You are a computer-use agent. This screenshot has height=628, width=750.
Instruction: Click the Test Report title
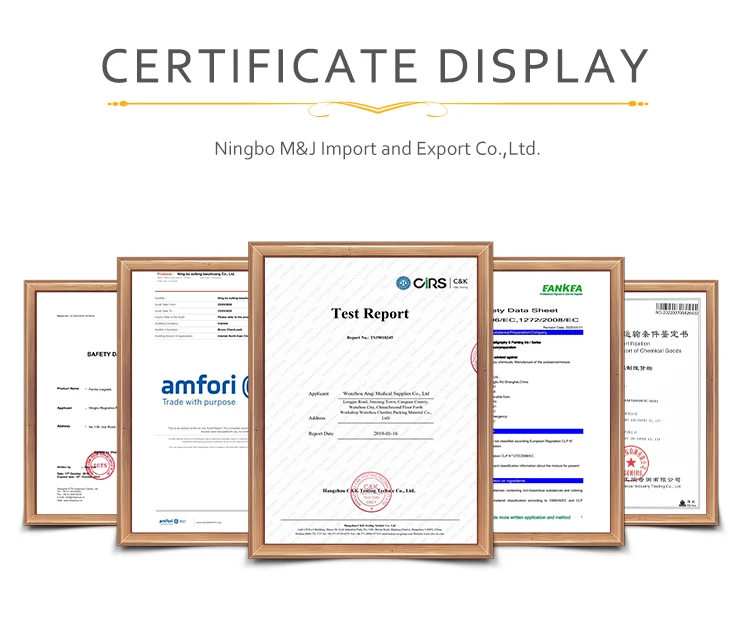[370, 314]
